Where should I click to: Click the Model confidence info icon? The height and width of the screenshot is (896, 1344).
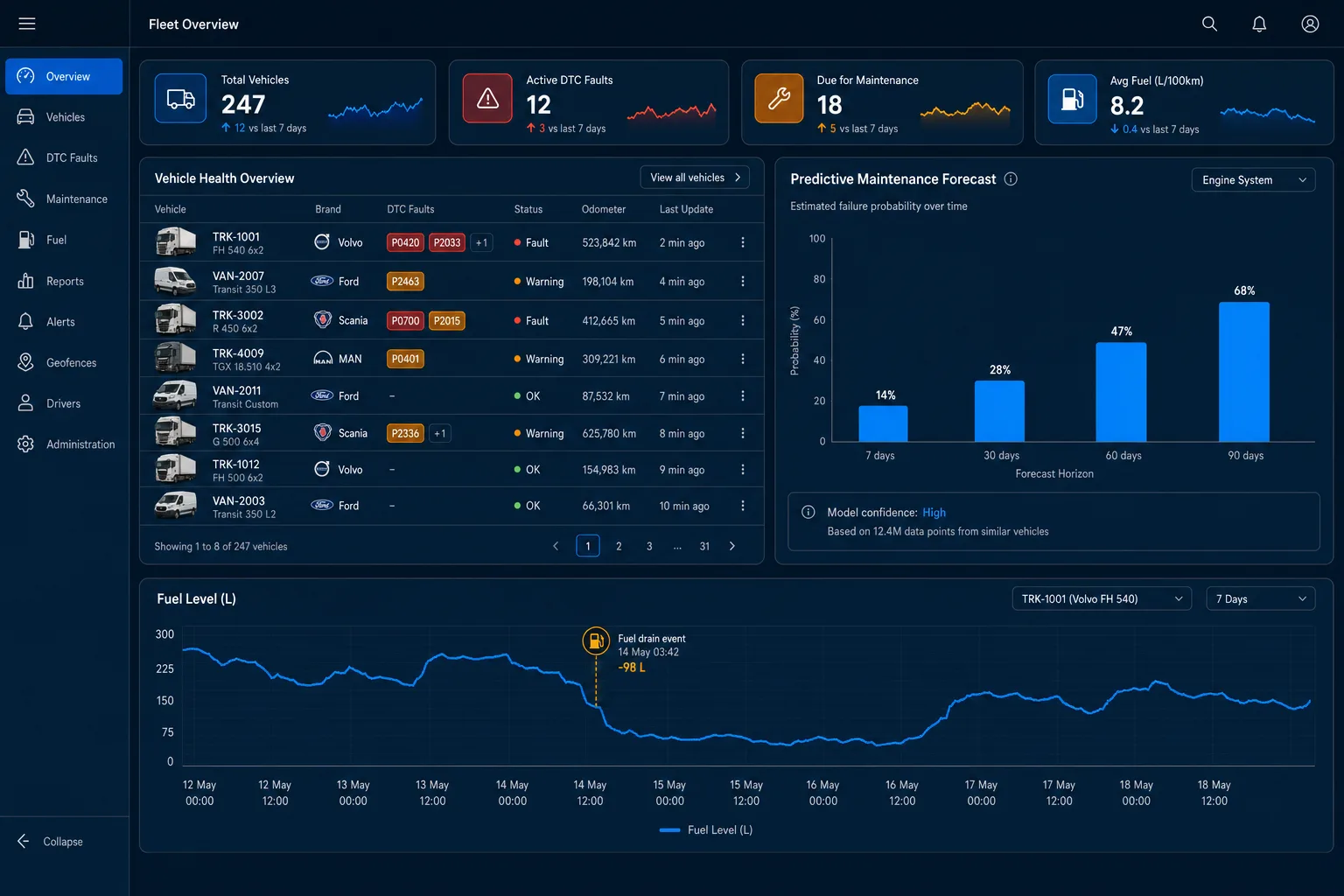[808, 512]
